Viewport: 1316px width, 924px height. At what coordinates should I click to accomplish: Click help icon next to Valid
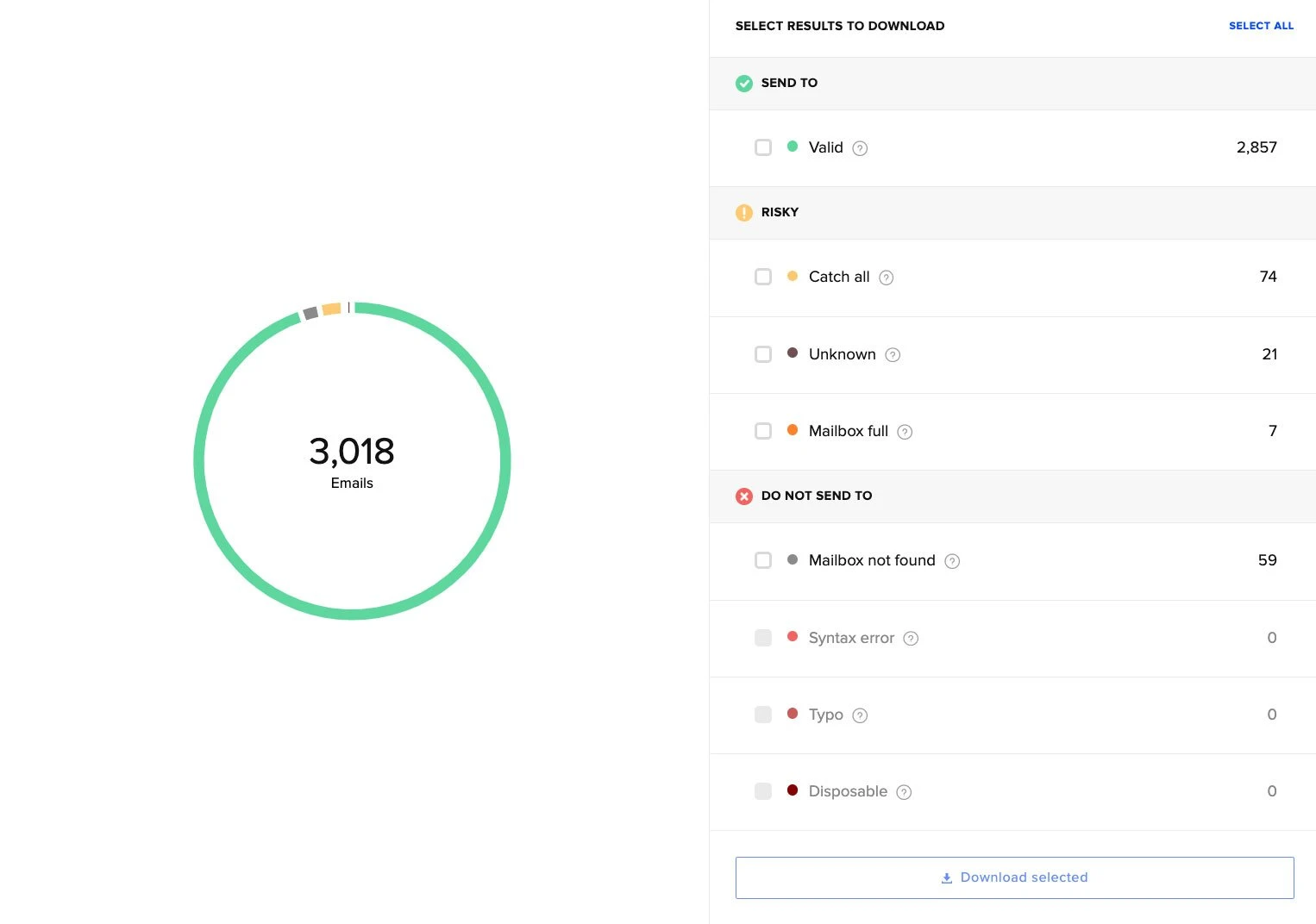(x=860, y=148)
